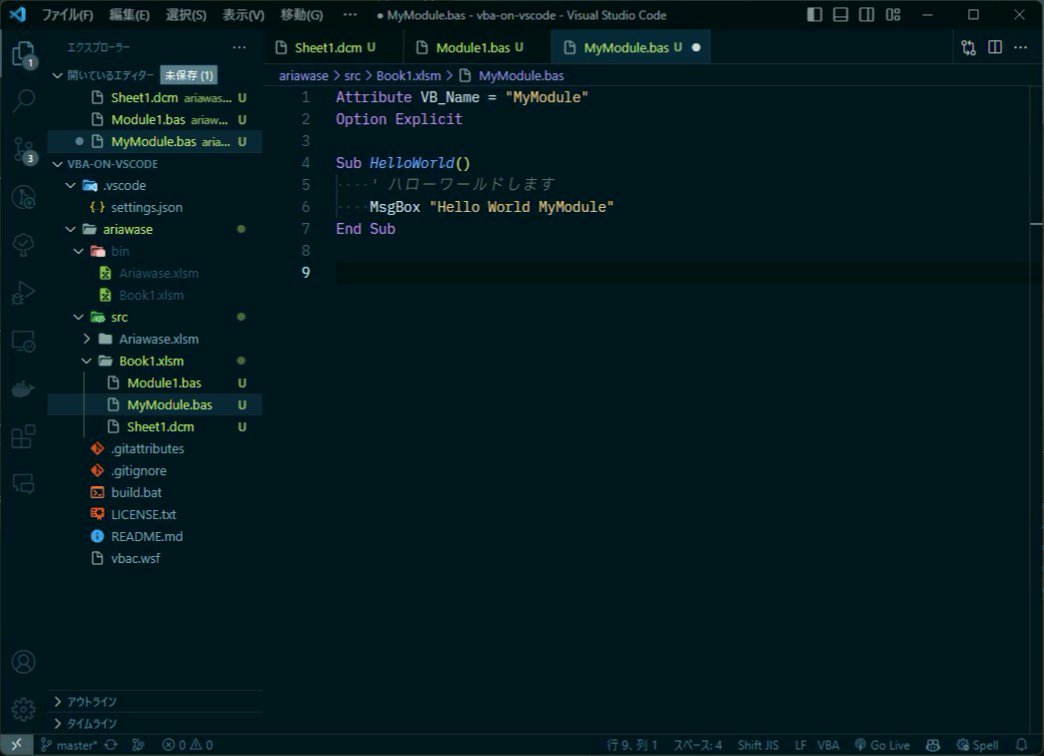1044x756 pixels.
Task: Toggle Go Live server in status bar
Action: pyautogui.click(x=882, y=745)
